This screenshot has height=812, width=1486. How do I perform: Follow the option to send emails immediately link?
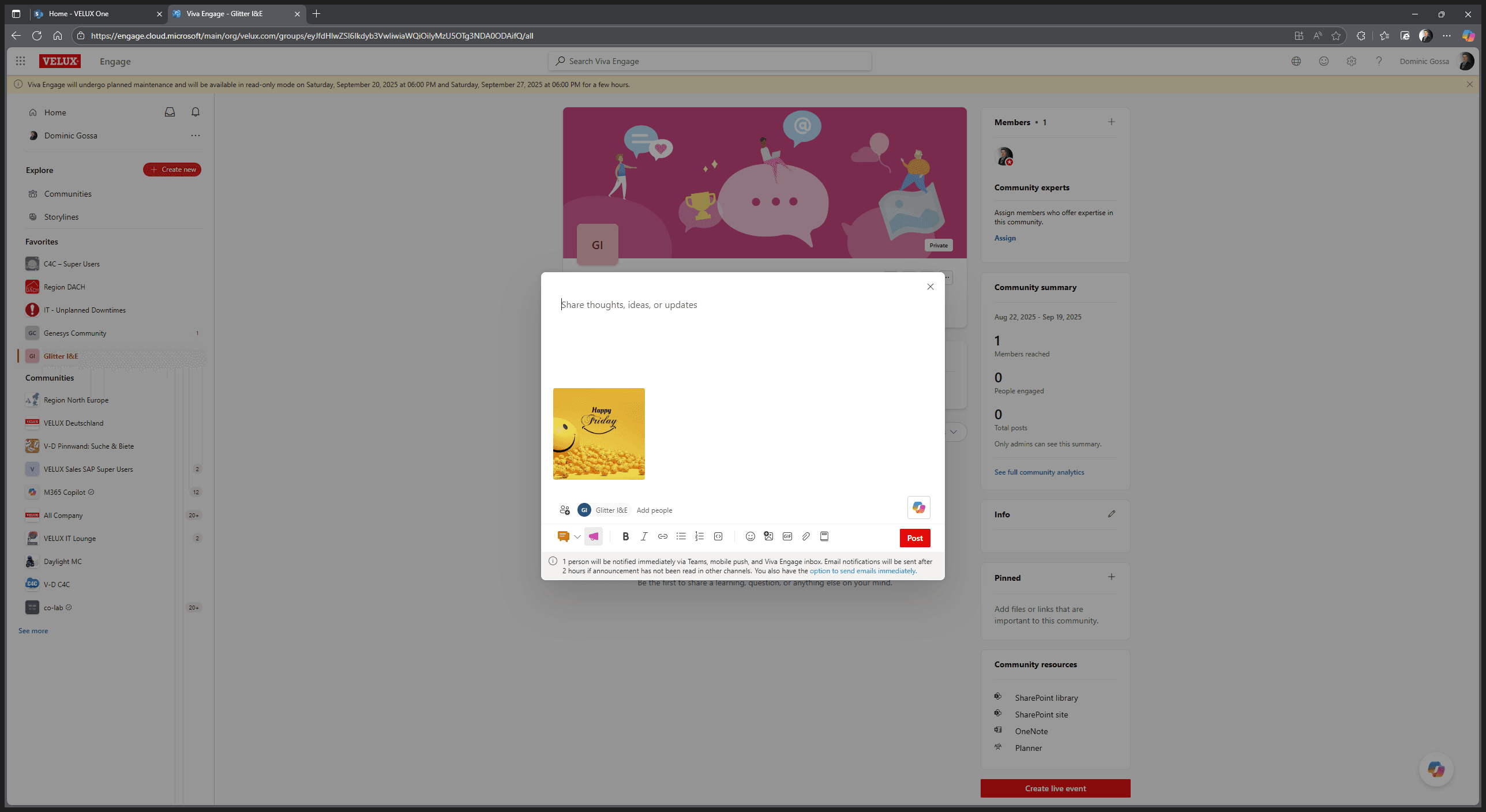(x=863, y=571)
